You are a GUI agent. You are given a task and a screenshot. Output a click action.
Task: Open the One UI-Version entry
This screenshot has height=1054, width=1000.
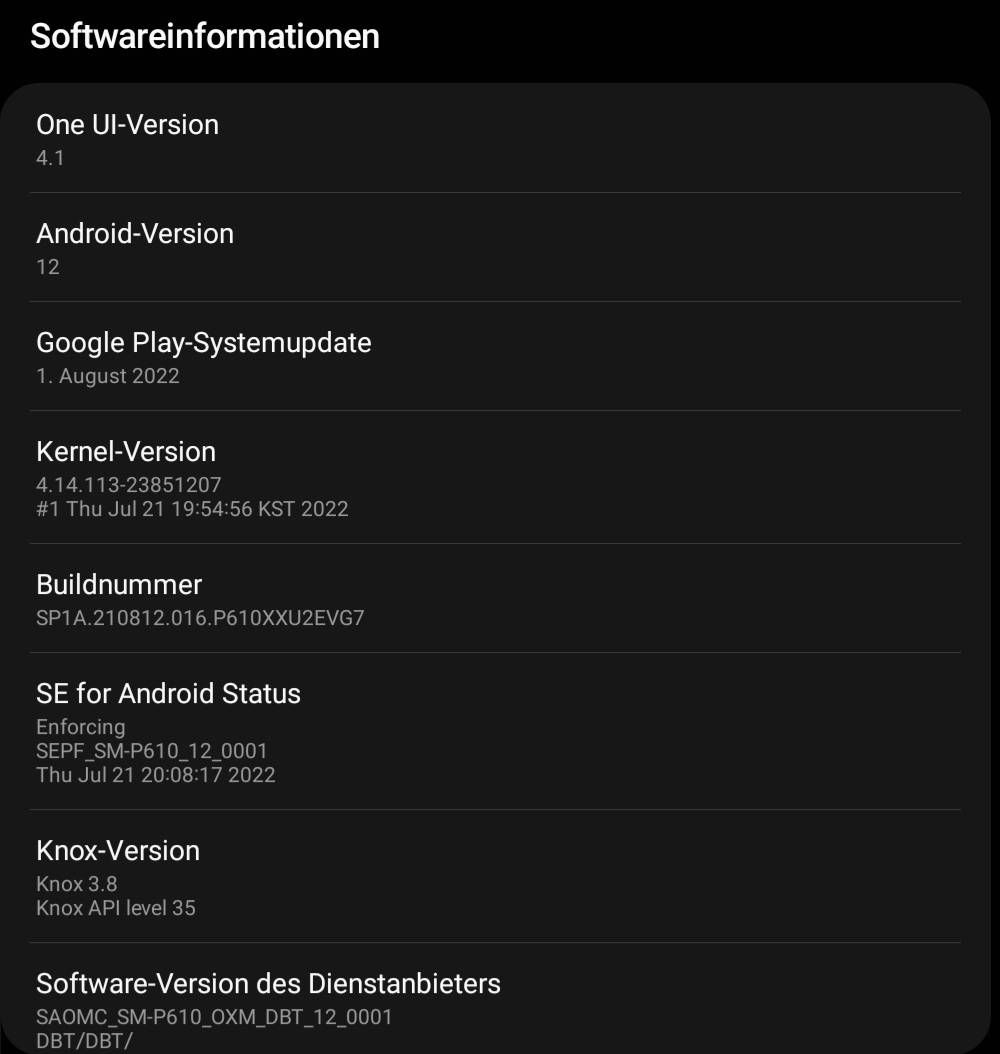(127, 124)
